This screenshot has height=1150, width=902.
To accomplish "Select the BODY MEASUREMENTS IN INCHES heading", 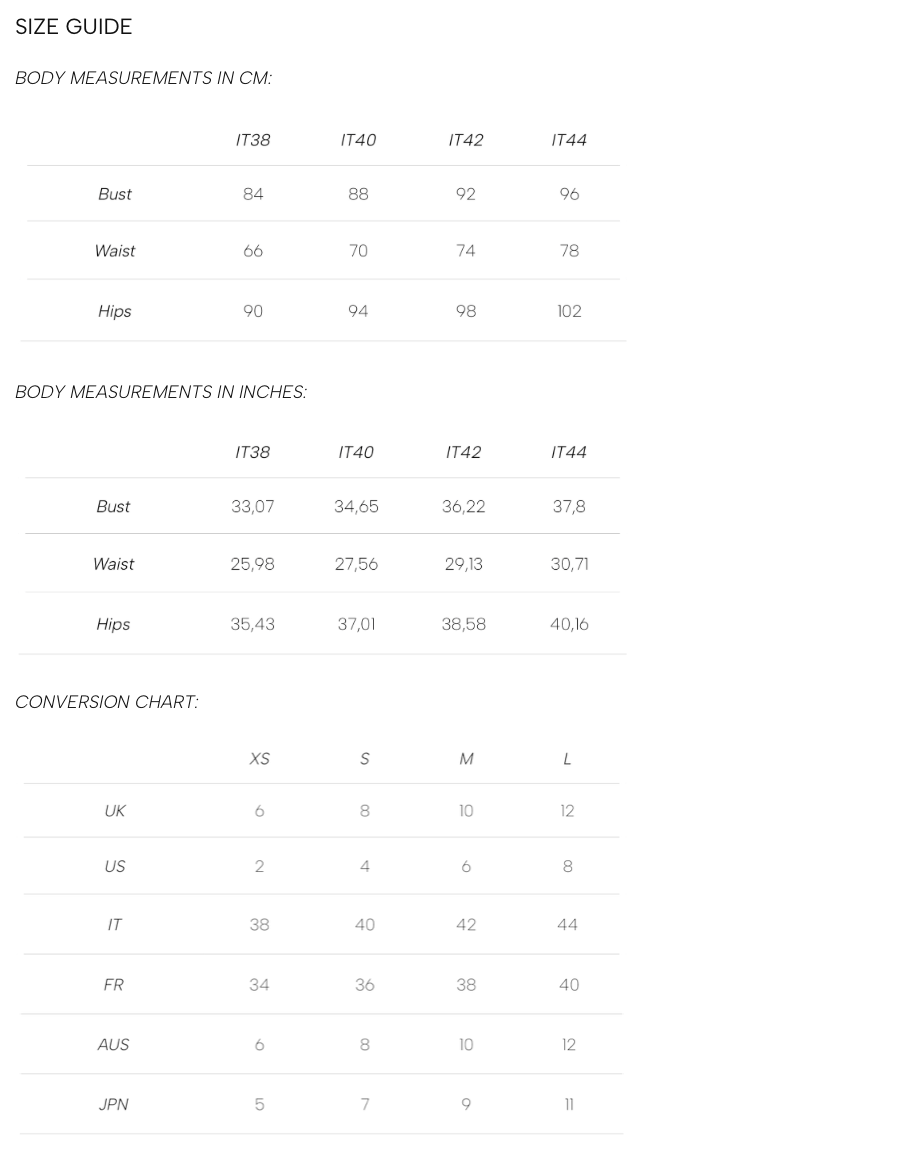I will (x=161, y=392).
